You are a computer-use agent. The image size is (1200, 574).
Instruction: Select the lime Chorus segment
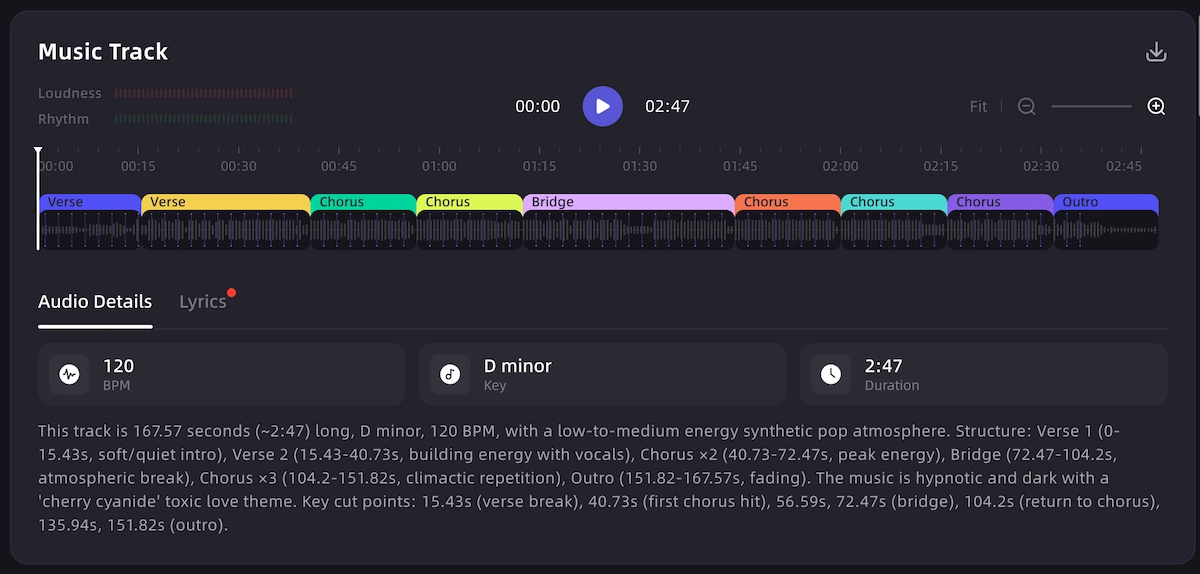(x=469, y=202)
